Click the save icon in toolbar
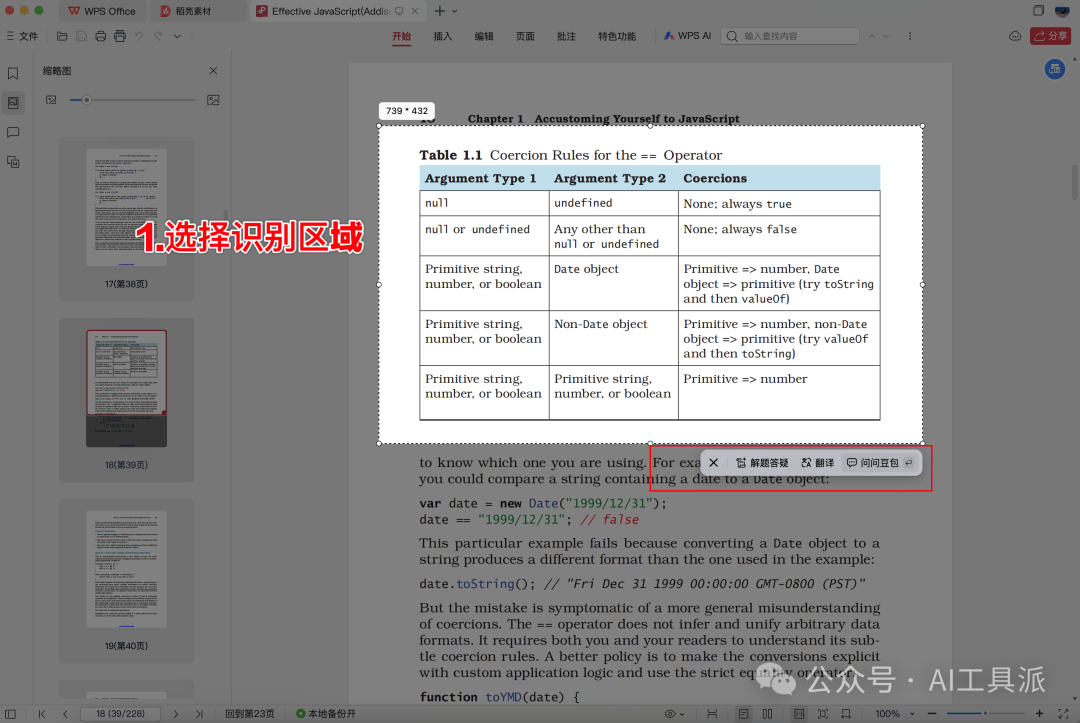 click(x=81, y=36)
